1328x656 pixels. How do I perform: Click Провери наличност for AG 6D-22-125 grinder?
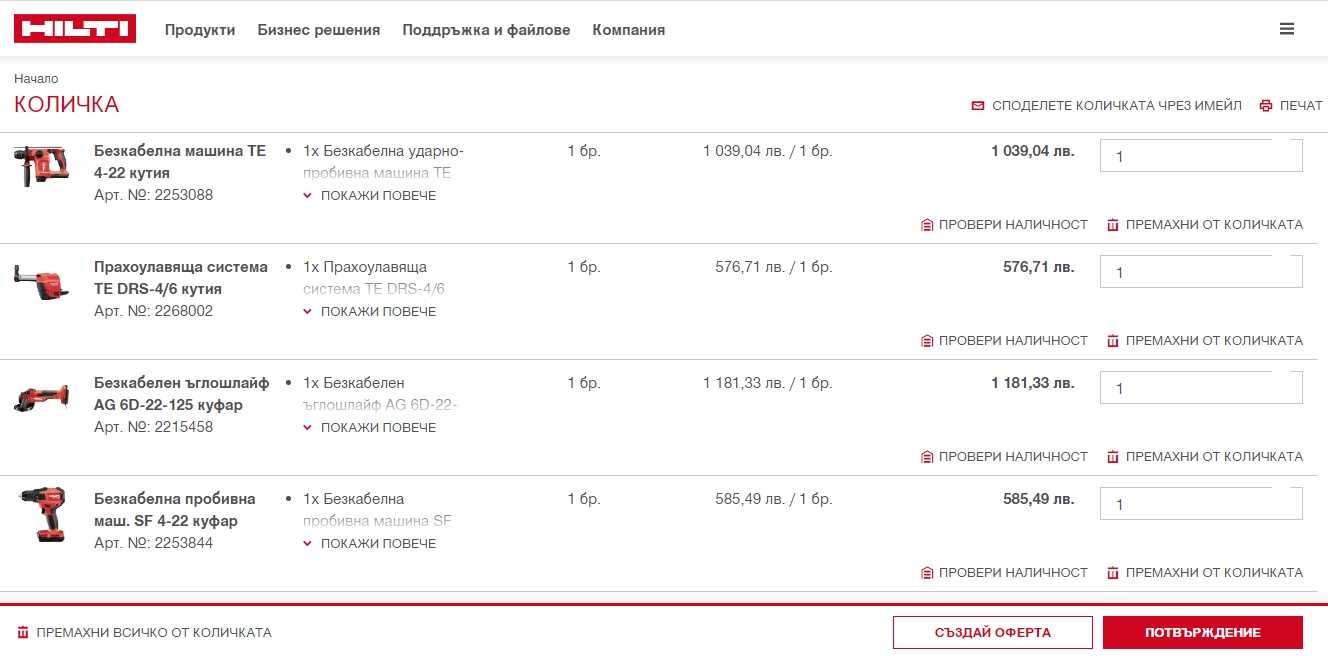click(x=1013, y=457)
